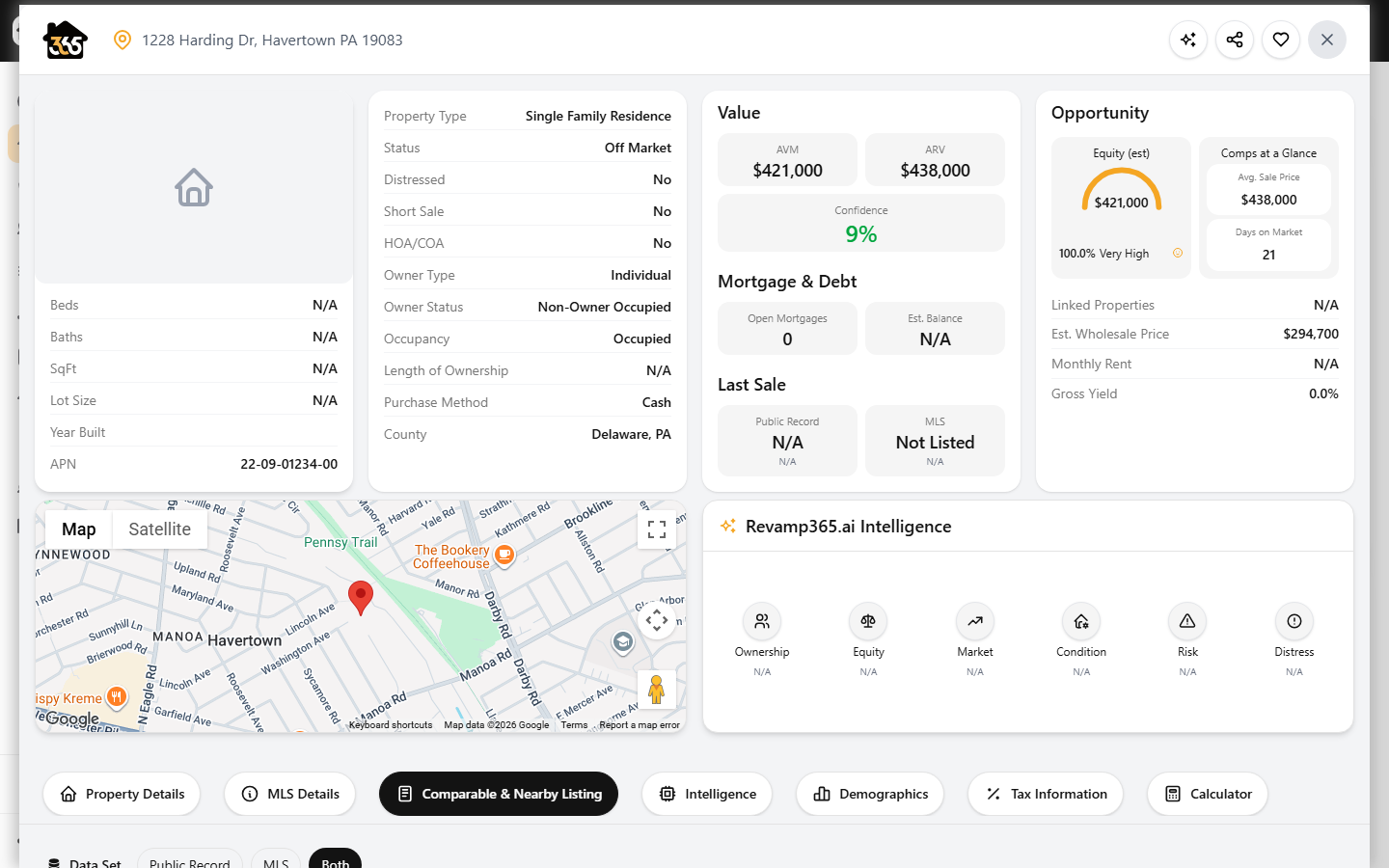
Task: Switch map to Map view
Action: [x=79, y=529]
